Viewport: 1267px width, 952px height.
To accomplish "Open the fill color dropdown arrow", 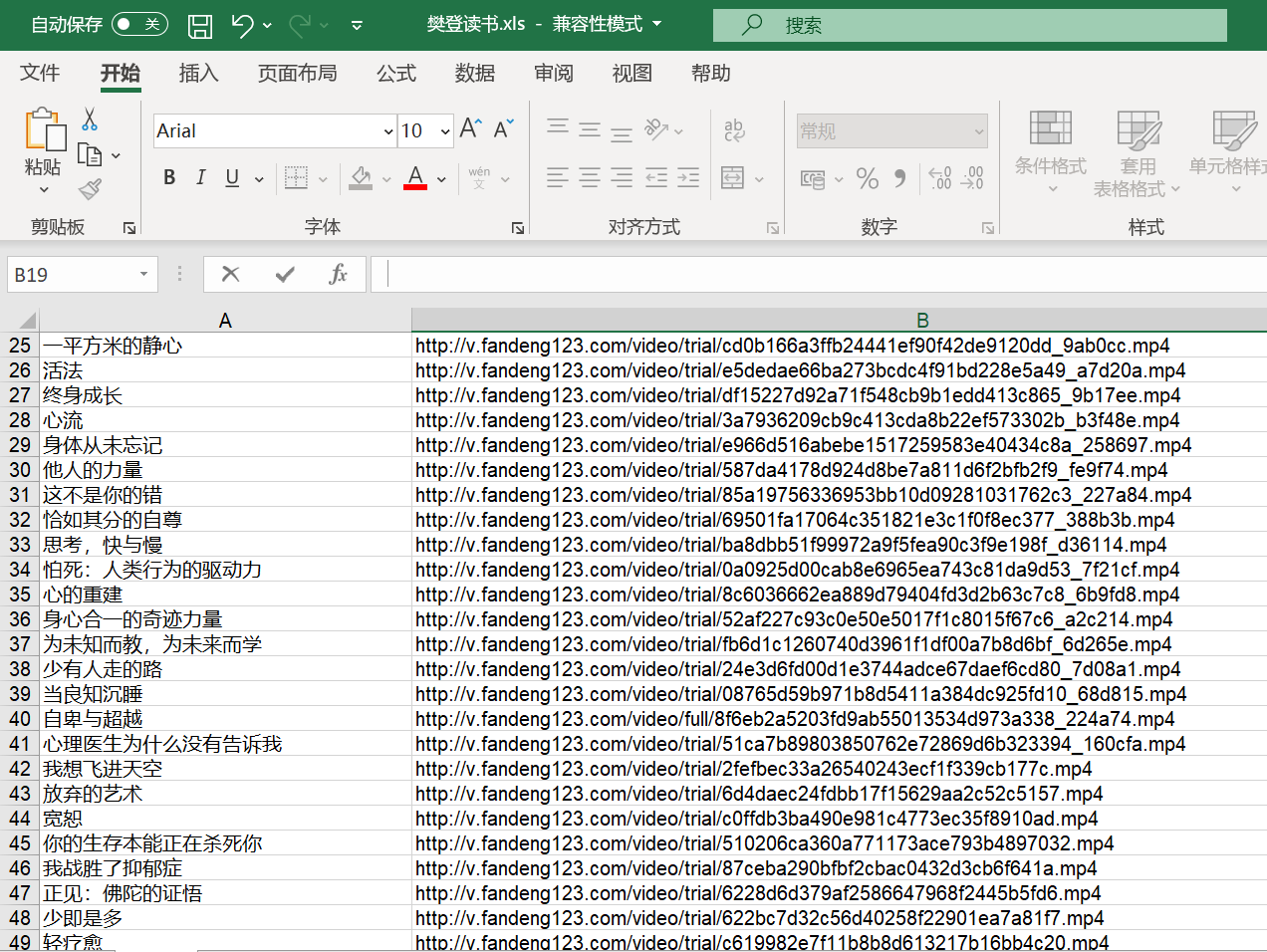I will pyautogui.click(x=386, y=179).
